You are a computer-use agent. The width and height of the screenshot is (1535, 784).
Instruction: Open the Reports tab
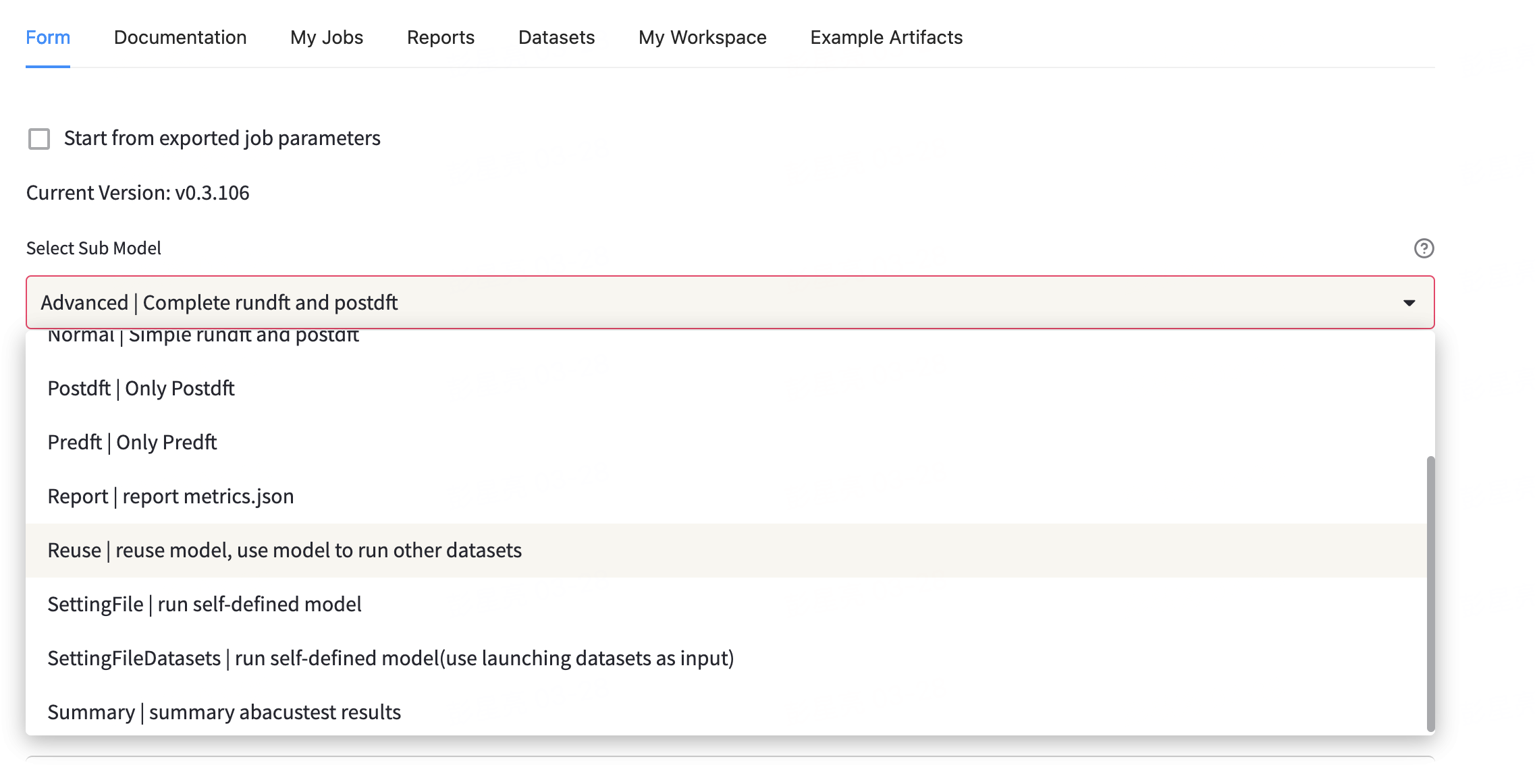(440, 37)
